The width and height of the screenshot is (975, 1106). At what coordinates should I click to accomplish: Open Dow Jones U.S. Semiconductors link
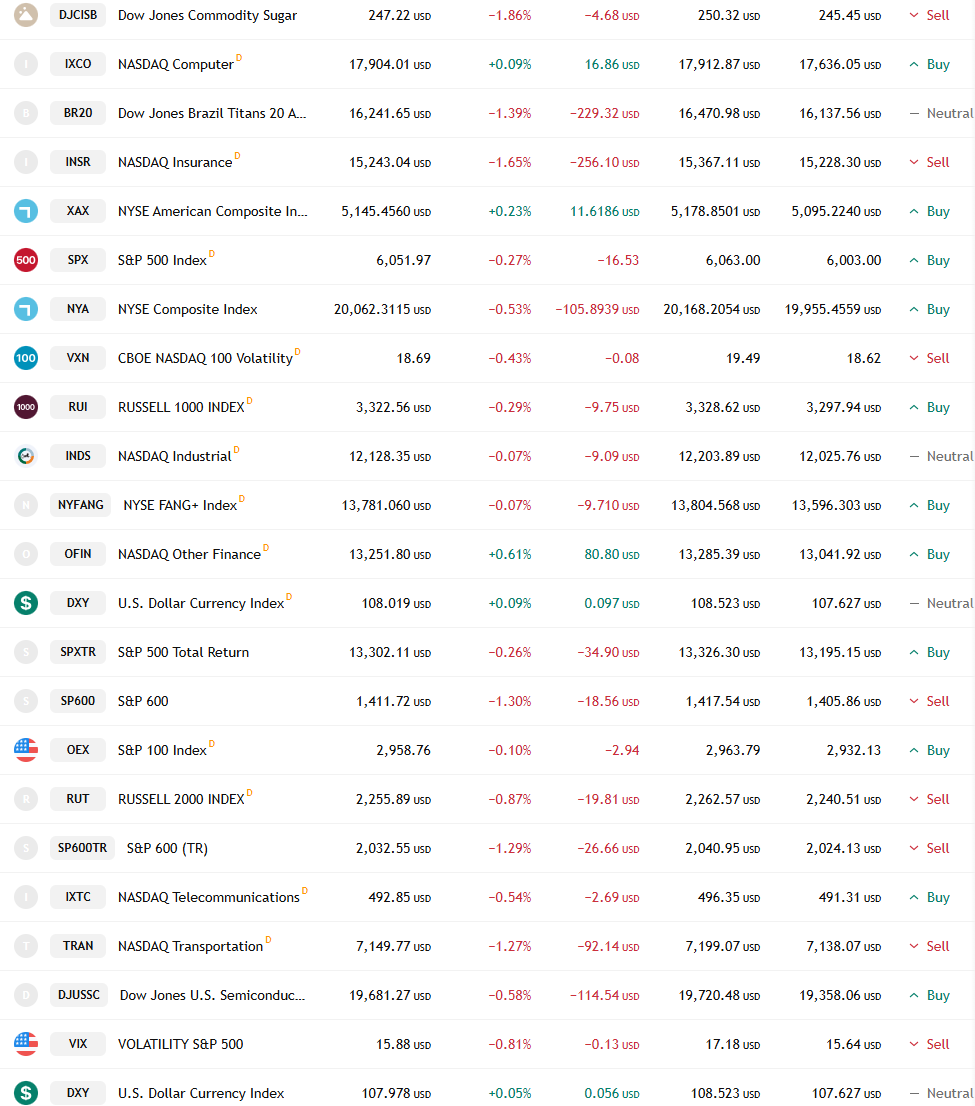pyautogui.click(x=212, y=995)
